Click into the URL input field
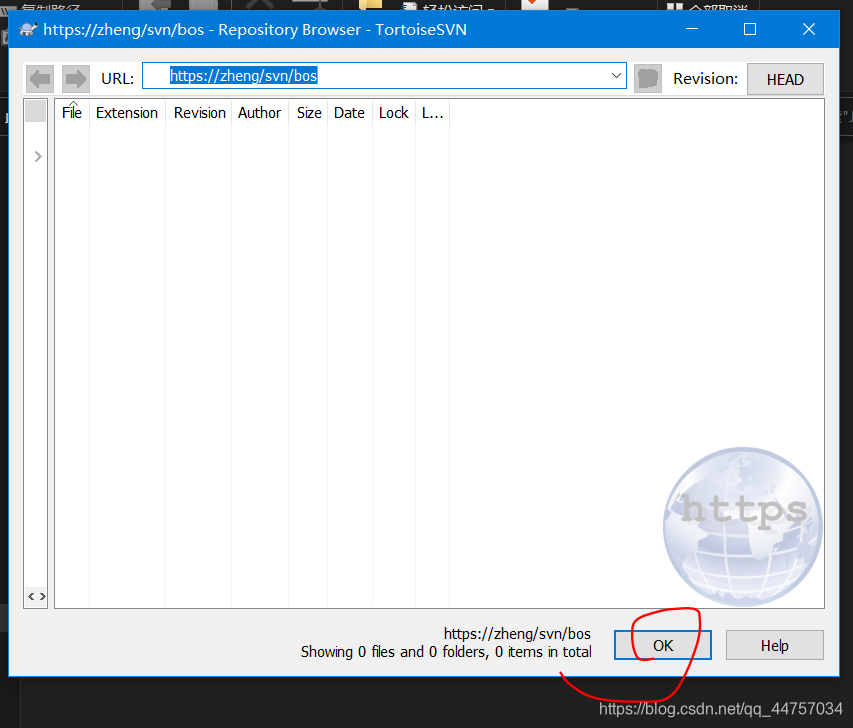The width and height of the screenshot is (853, 728). pyautogui.click(x=384, y=76)
